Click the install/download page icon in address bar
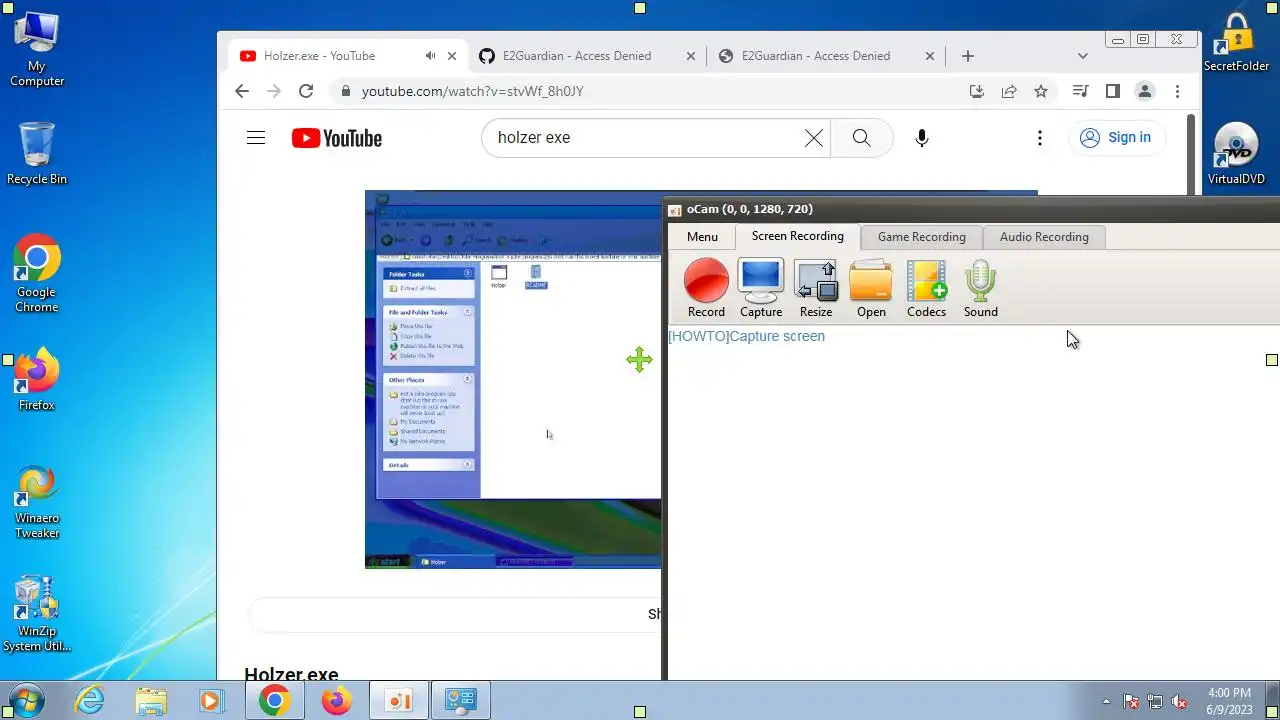 (x=977, y=91)
